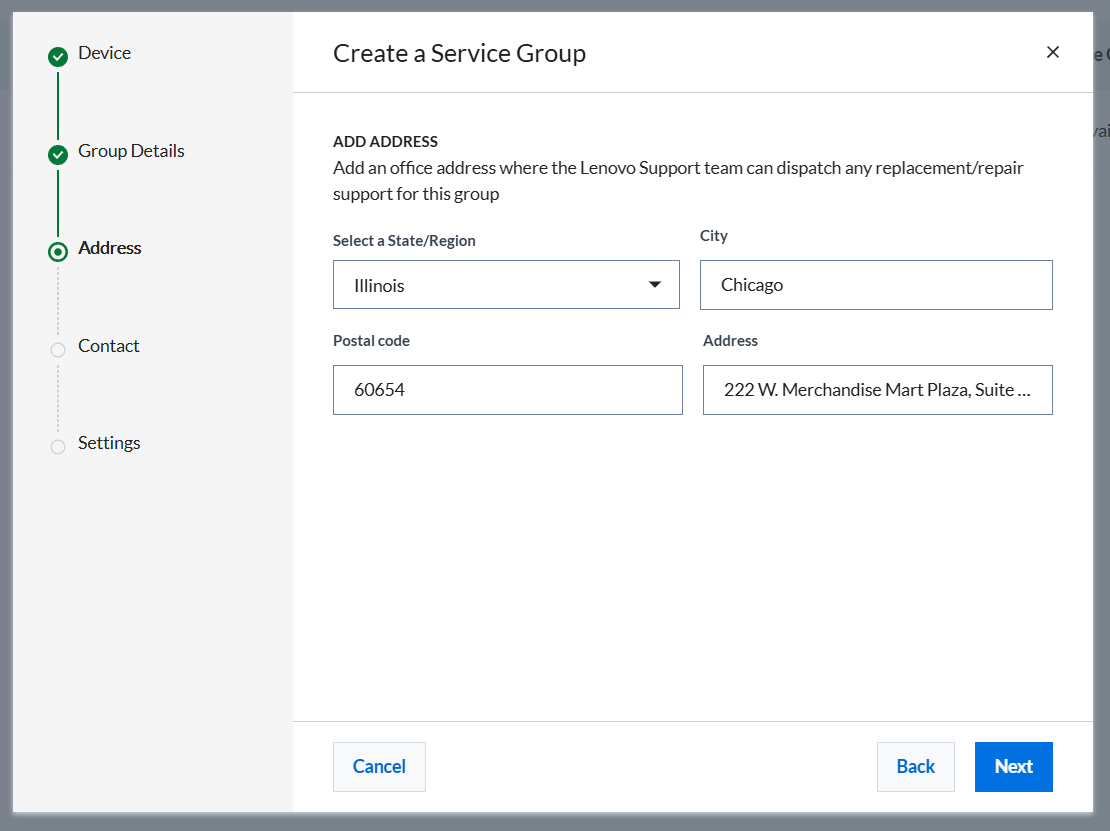Open the Illinois state selection box
This screenshot has width=1110, height=831.
pos(506,285)
